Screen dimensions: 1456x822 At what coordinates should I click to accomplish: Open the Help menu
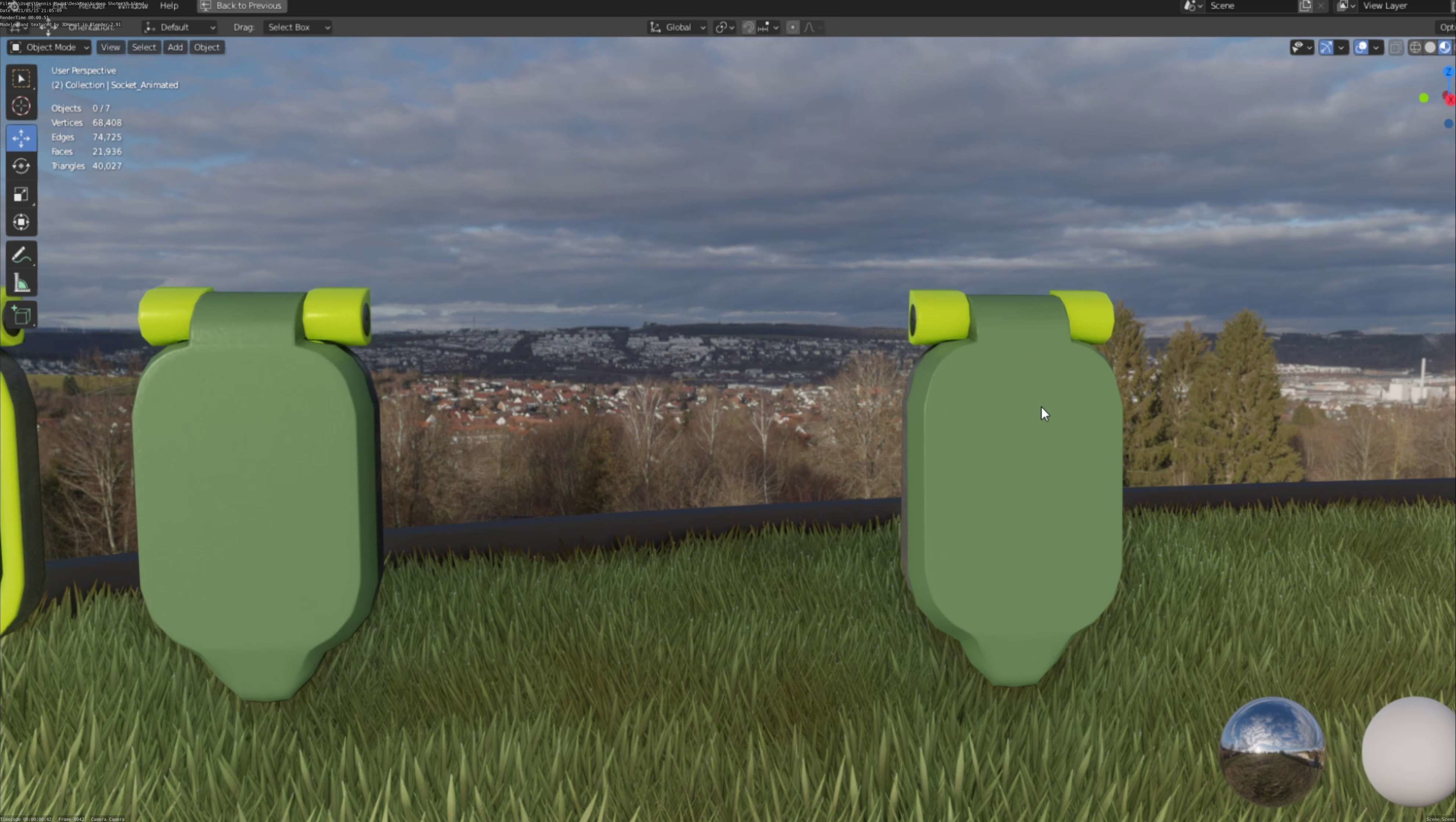[x=169, y=6]
